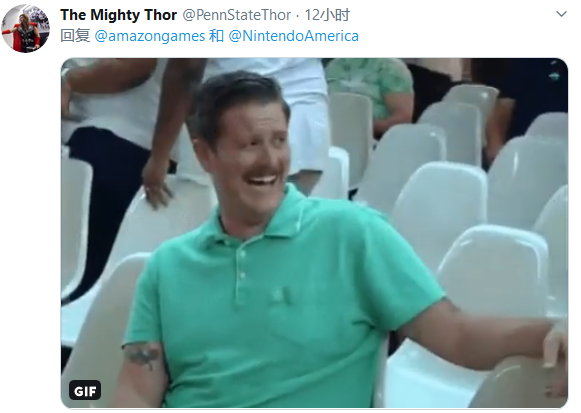
Task: Open the @NintendoAmerica mention link
Action: point(293,36)
